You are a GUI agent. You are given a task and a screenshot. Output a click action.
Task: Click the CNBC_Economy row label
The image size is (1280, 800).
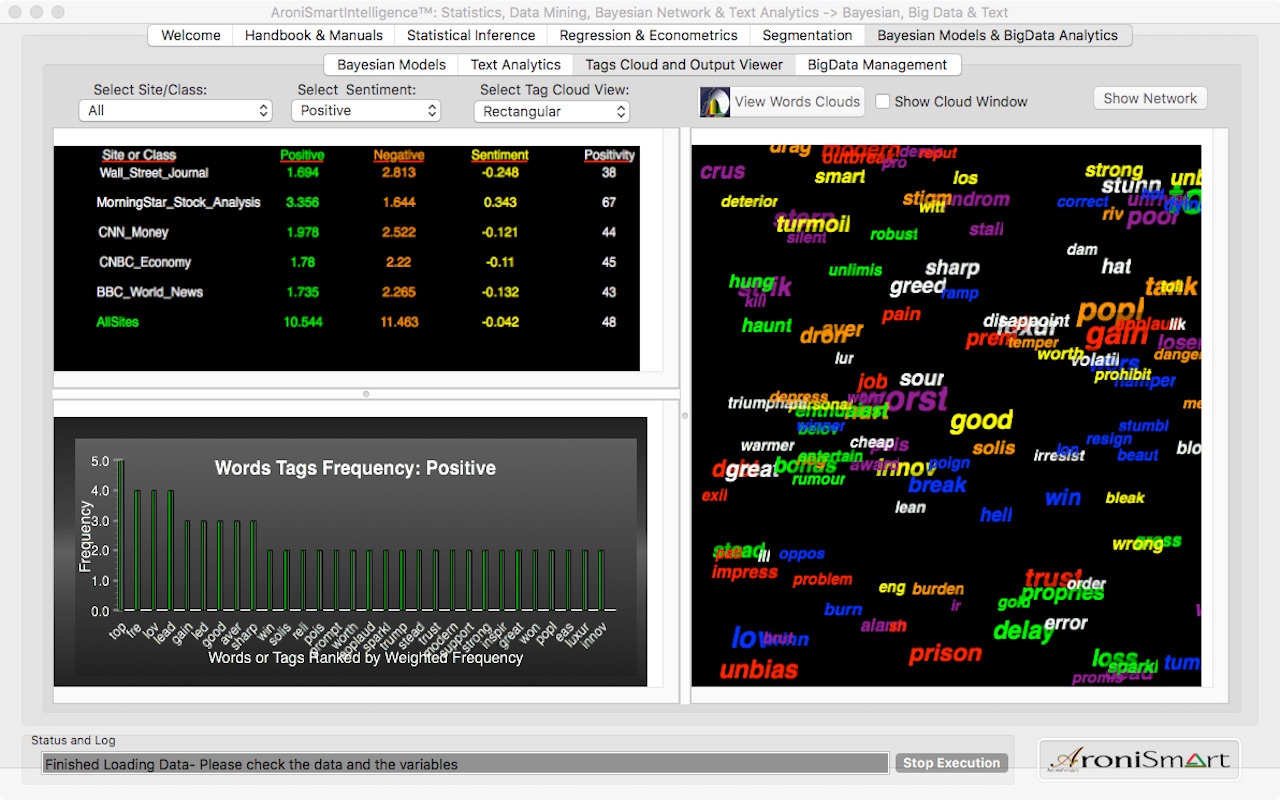(x=145, y=262)
